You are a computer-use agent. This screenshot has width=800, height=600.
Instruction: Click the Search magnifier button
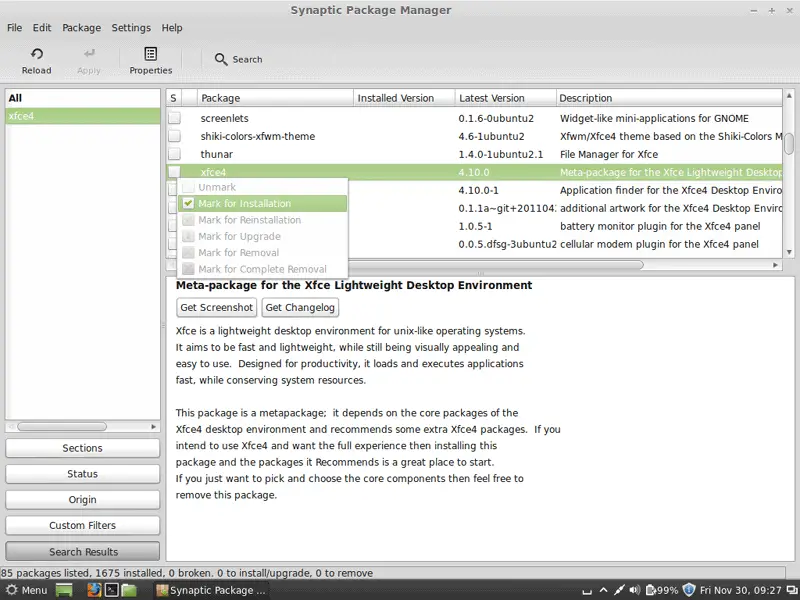[x=238, y=59]
